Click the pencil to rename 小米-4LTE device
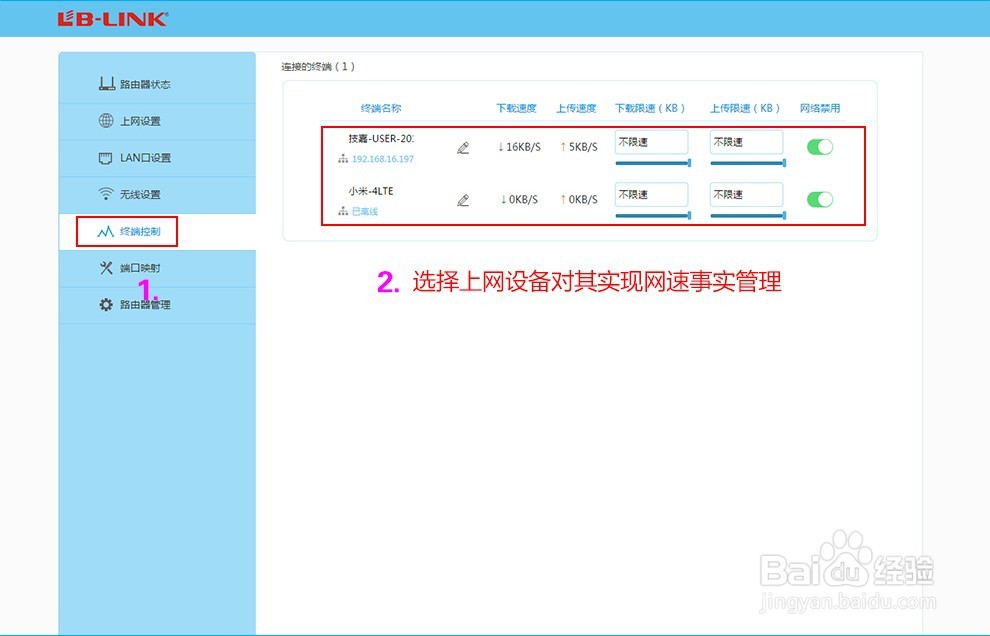This screenshot has width=990, height=636. coord(462,199)
